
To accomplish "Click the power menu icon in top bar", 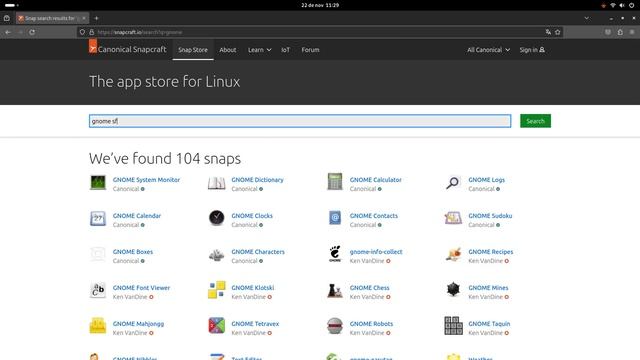I will coord(631,5).
